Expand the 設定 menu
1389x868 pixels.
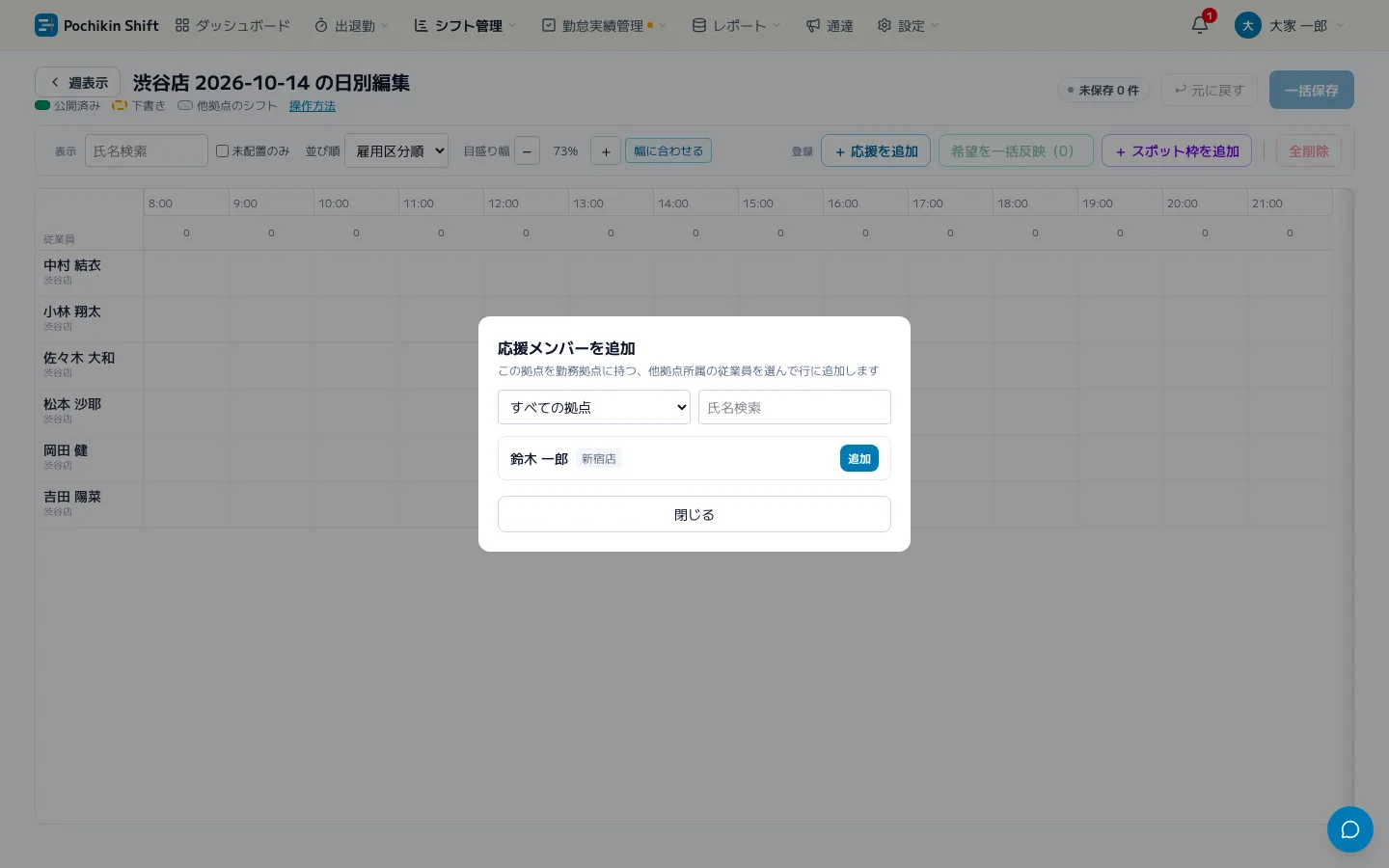coord(908,26)
